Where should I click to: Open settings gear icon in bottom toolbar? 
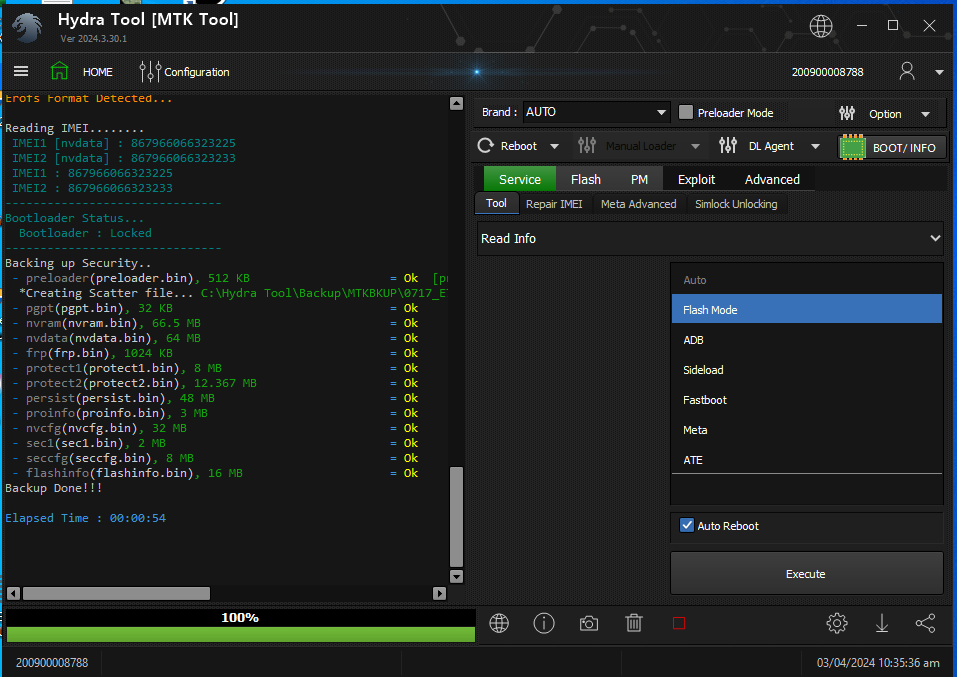(837, 623)
